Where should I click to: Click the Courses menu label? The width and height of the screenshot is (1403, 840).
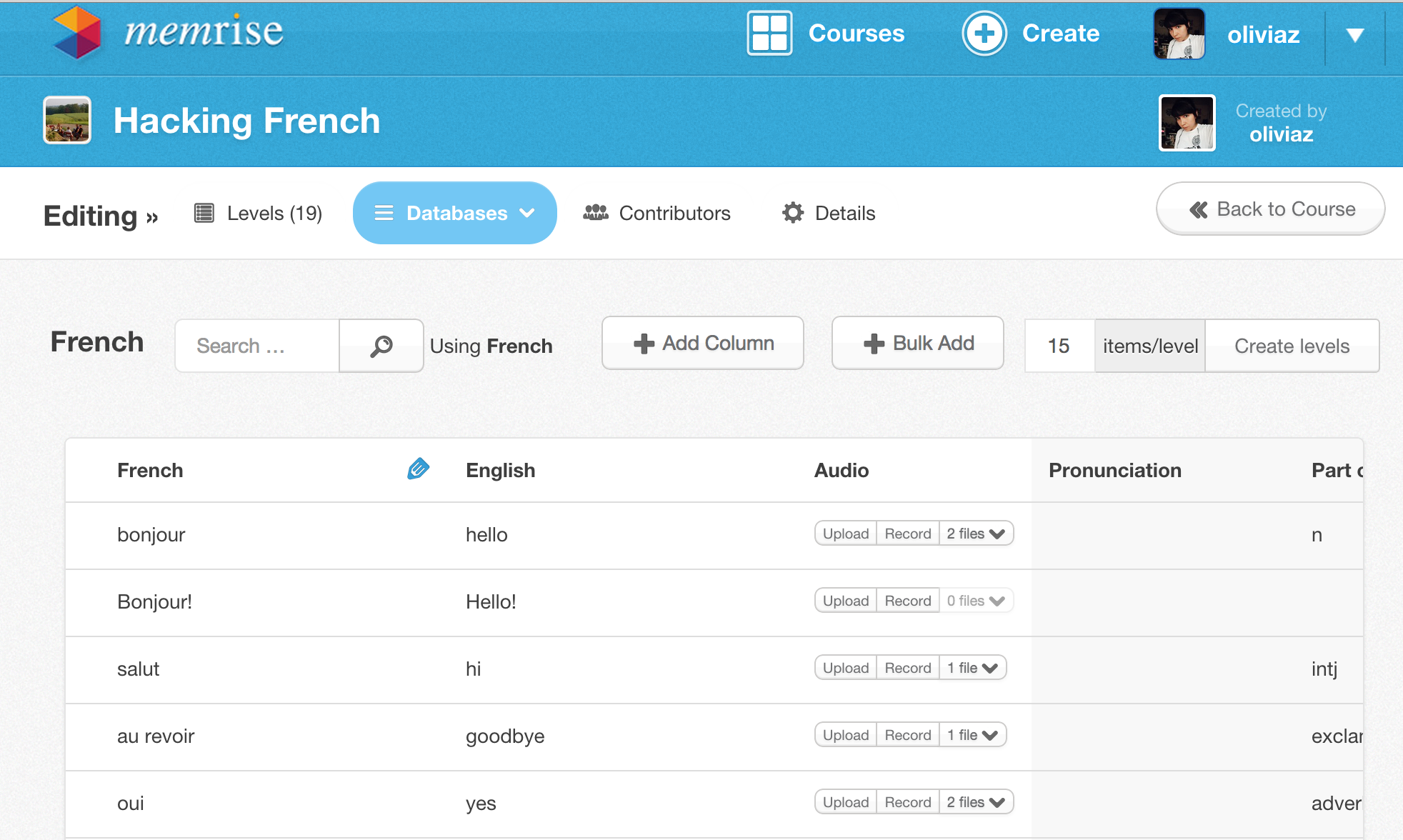click(x=857, y=33)
